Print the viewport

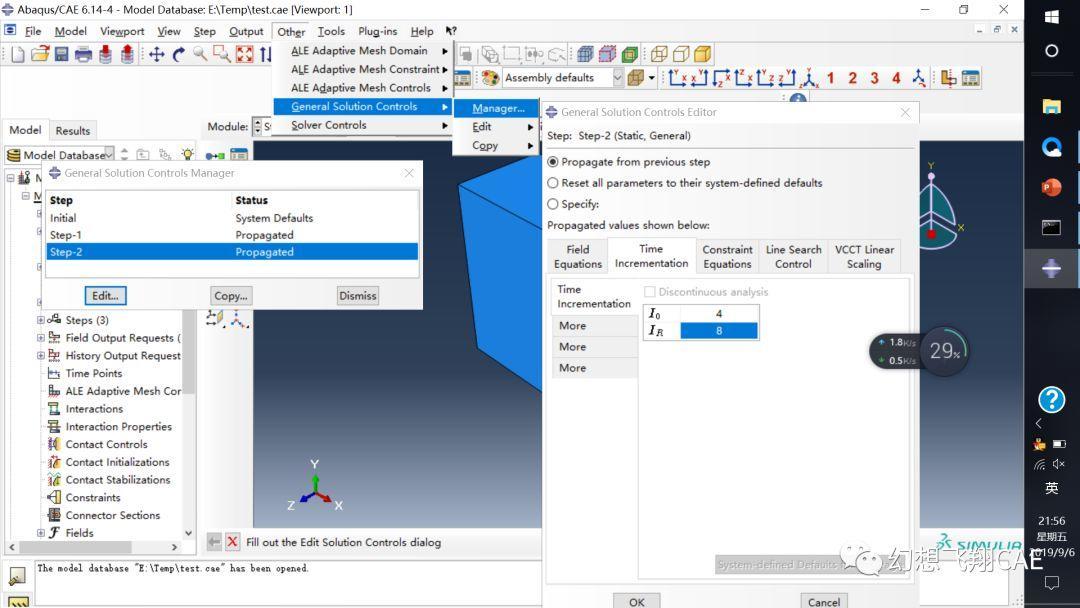pyautogui.click(x=83, y=54)
